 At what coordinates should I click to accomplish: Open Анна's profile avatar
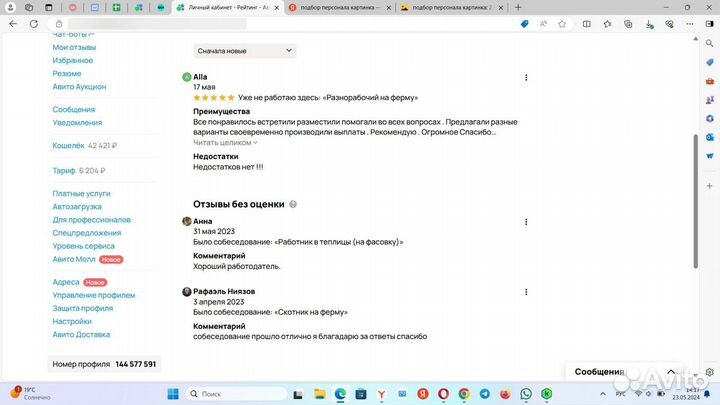(x=186, y=221)
